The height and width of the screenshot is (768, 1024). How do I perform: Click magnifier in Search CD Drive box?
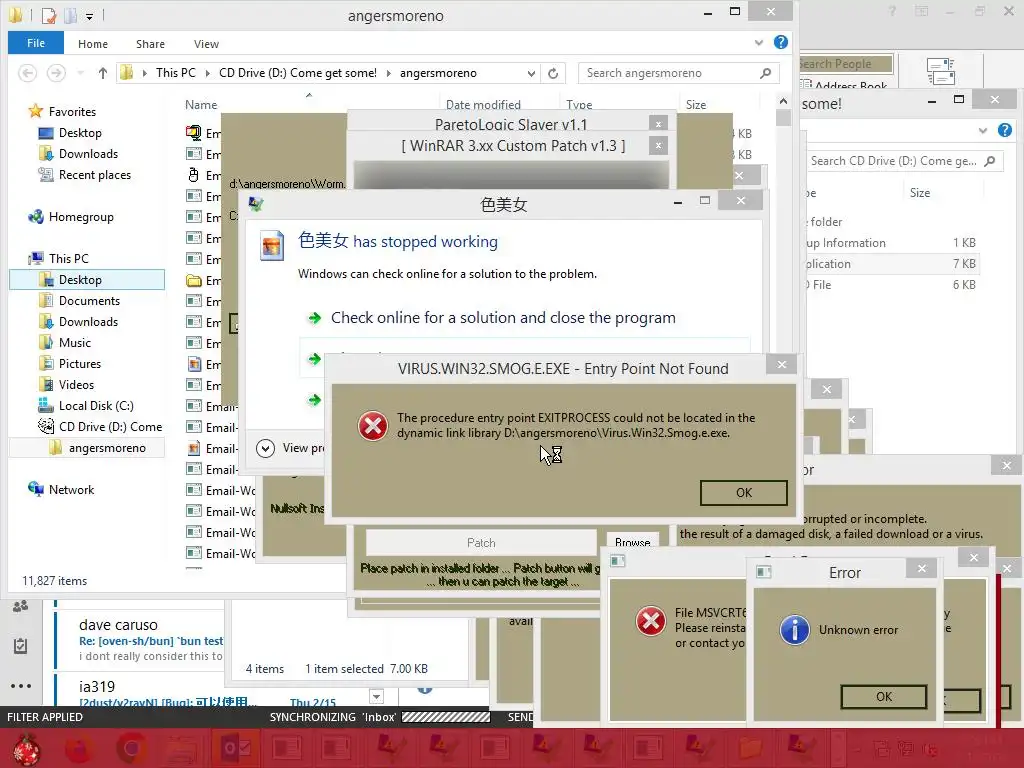click(x=990, y=161)
